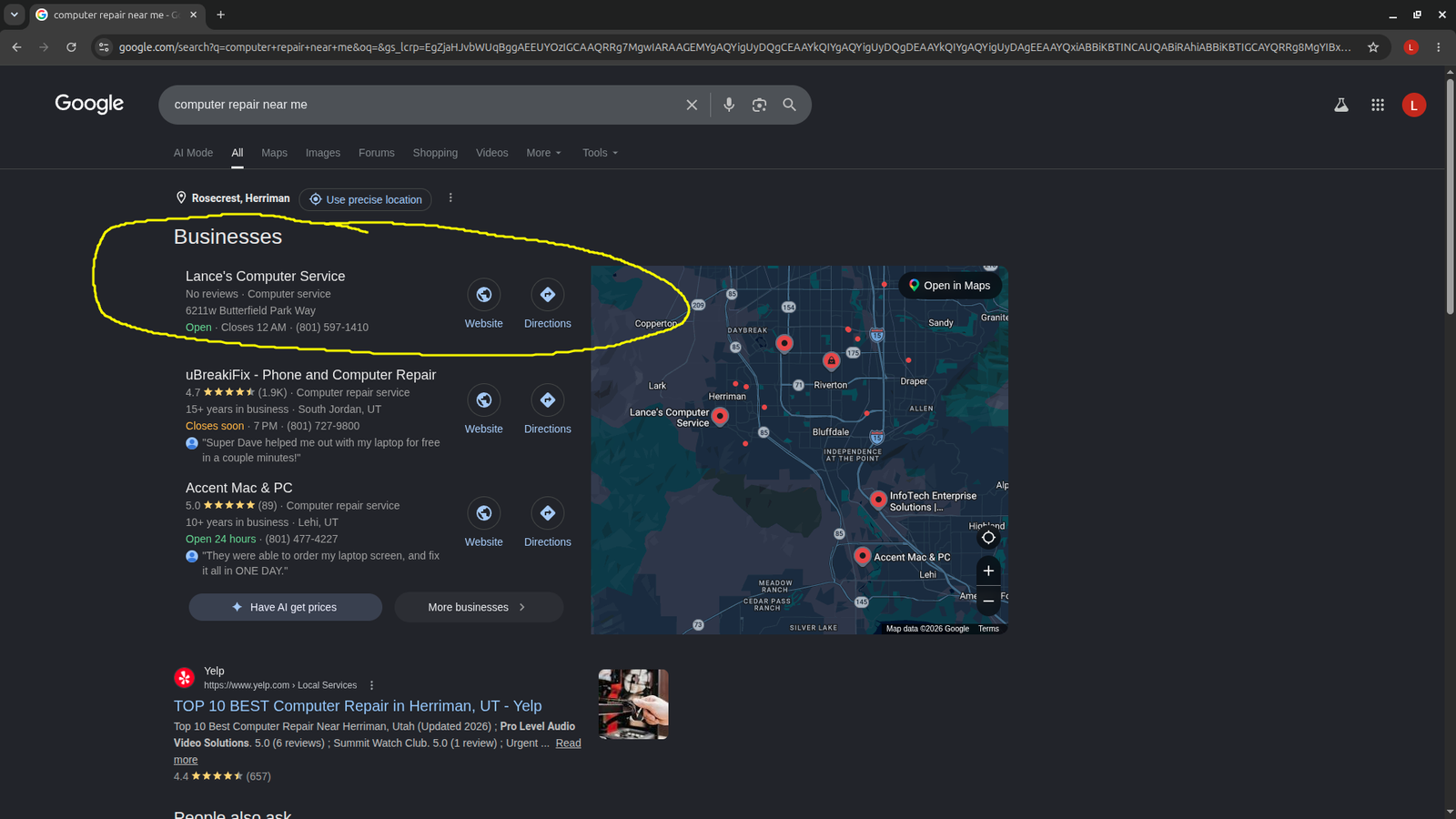Click Have AI get prices button
The height and width of the screenshot is (819, 1456).
pos(286,607)
